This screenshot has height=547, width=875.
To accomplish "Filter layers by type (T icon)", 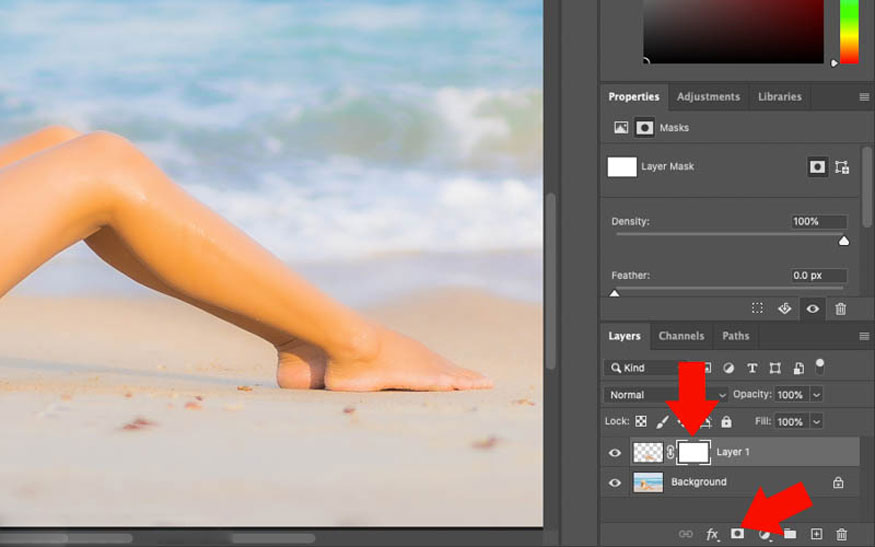I will [752, 368].
